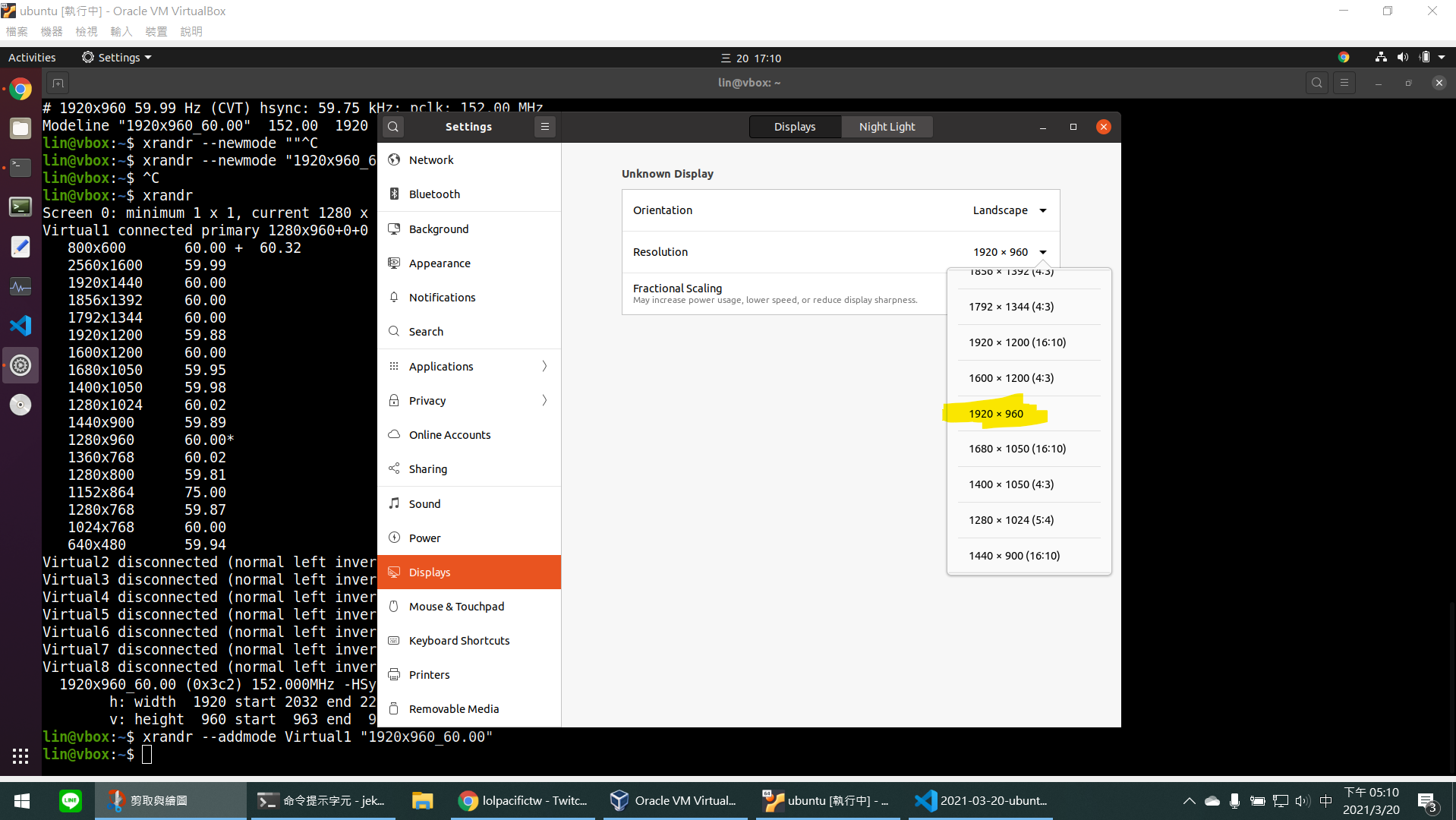Image resolution: width=1456 pixels, height=820 pixels.
Task: Open the disc icon in the dock
Action: (20, 405)
